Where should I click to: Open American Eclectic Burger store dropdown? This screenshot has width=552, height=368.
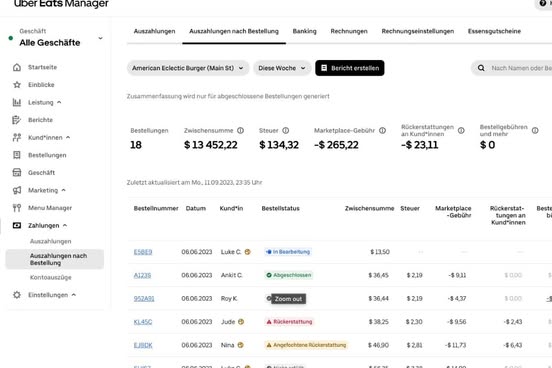tap(188, 68)
